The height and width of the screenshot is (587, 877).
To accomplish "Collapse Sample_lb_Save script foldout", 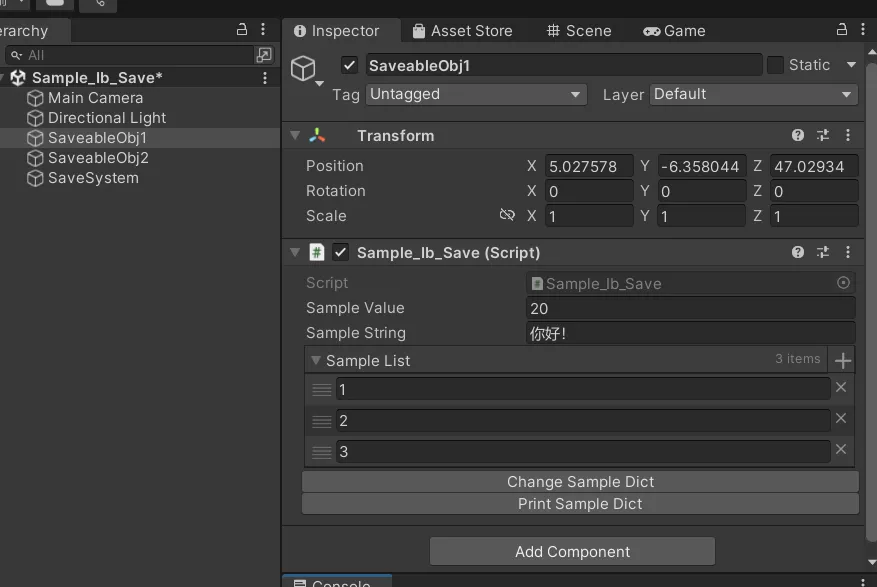I will (295, 252).
